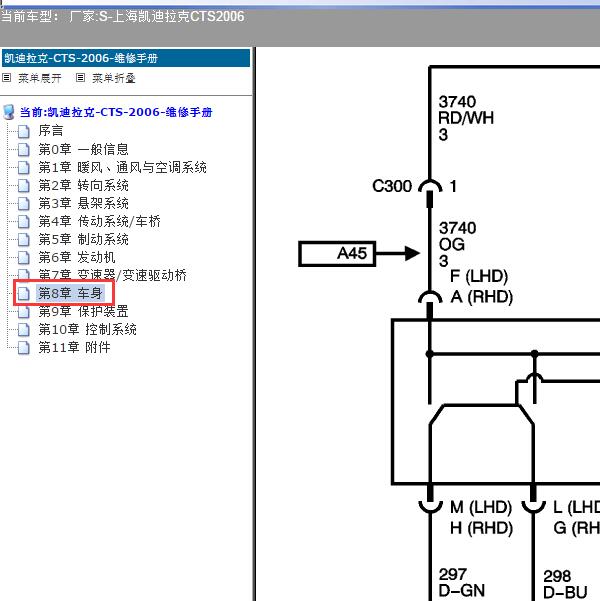The width and height of the screenshot is (600, 601).
Task: Click the computer icon at tree root
Action: click(8, 112)
